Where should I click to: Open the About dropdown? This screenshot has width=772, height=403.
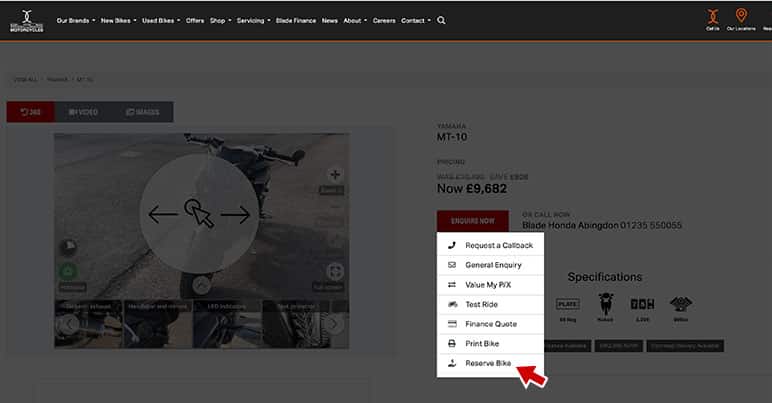tap(354, 21)
